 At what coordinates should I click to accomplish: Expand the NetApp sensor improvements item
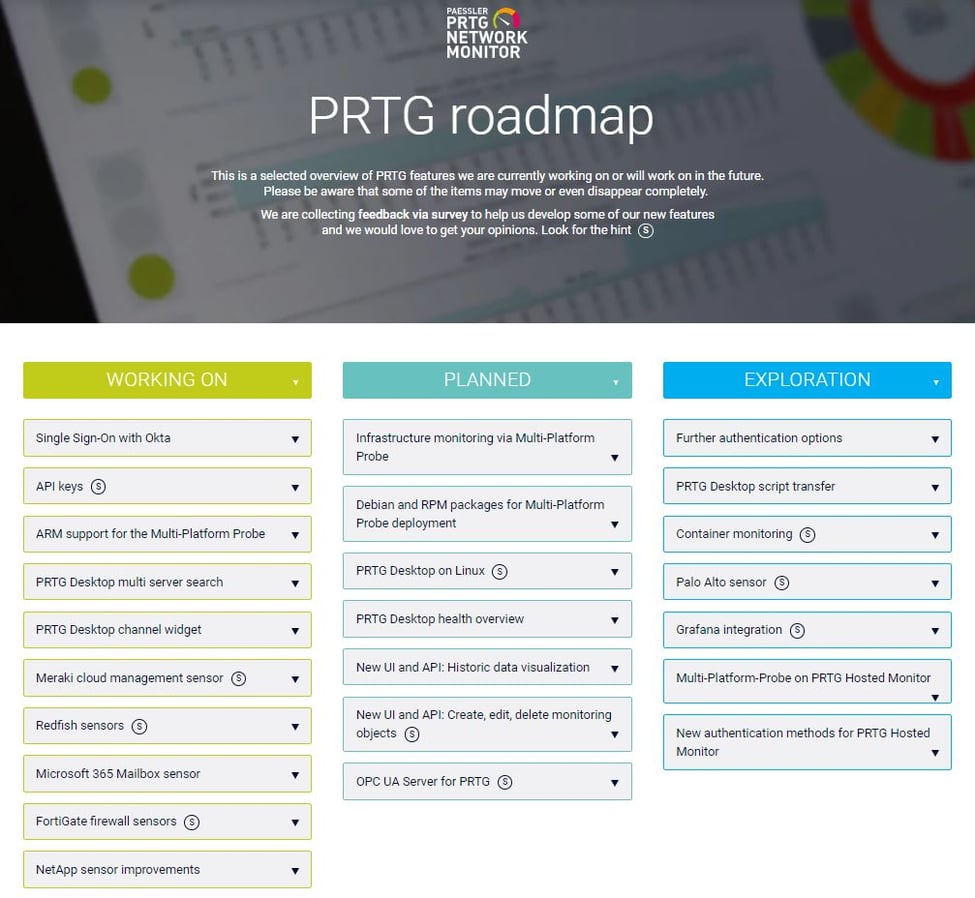tap(295, 869)
